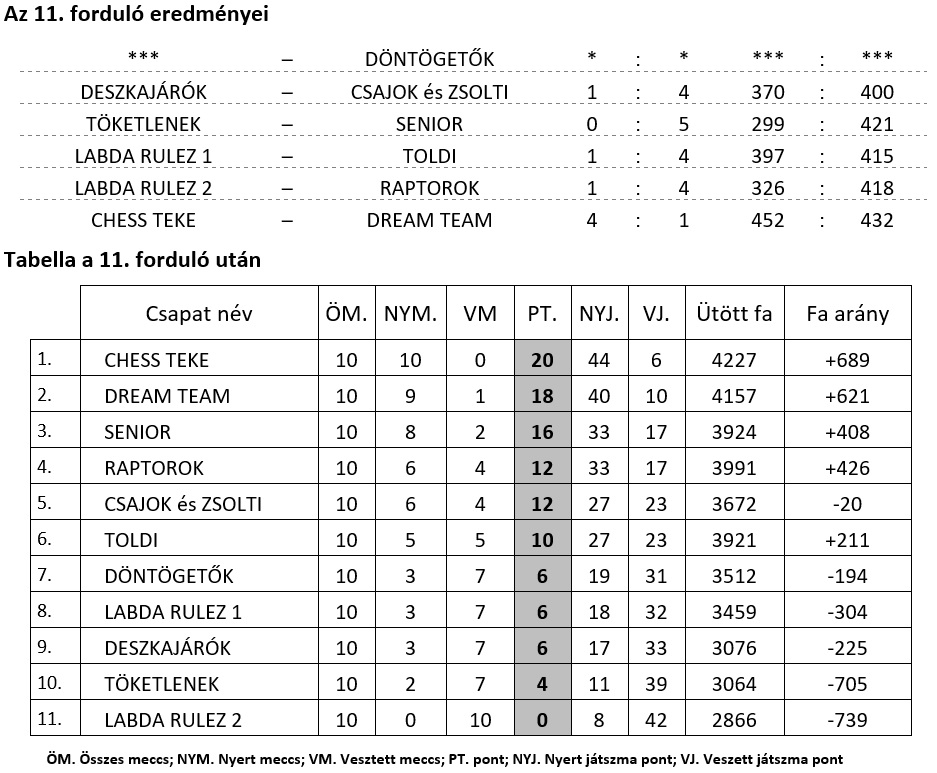
Task: Click the highlighted 20 points cell
Action: coord(542,360)
